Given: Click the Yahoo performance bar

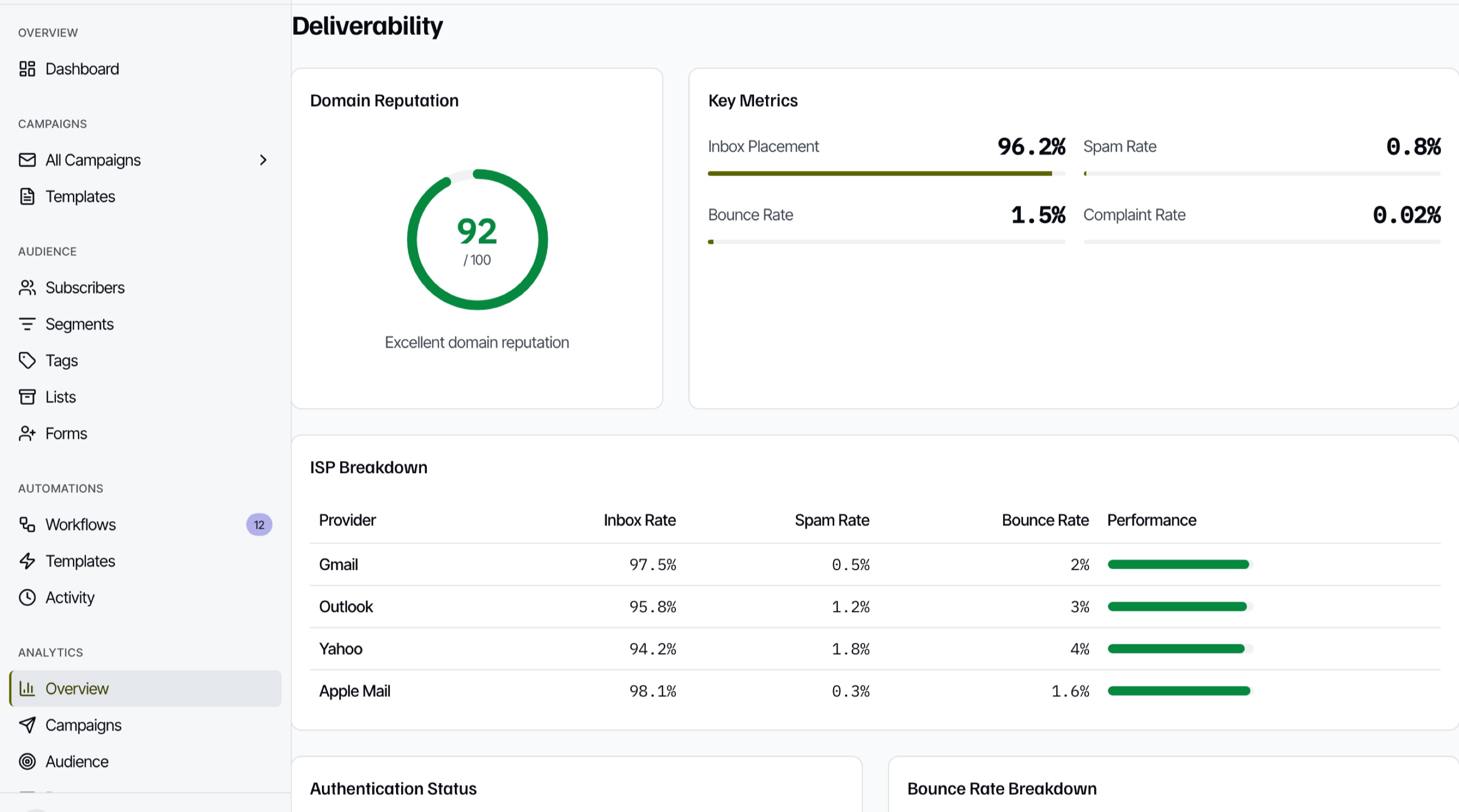Looking at the screenshot, I should pos(1180,649).
